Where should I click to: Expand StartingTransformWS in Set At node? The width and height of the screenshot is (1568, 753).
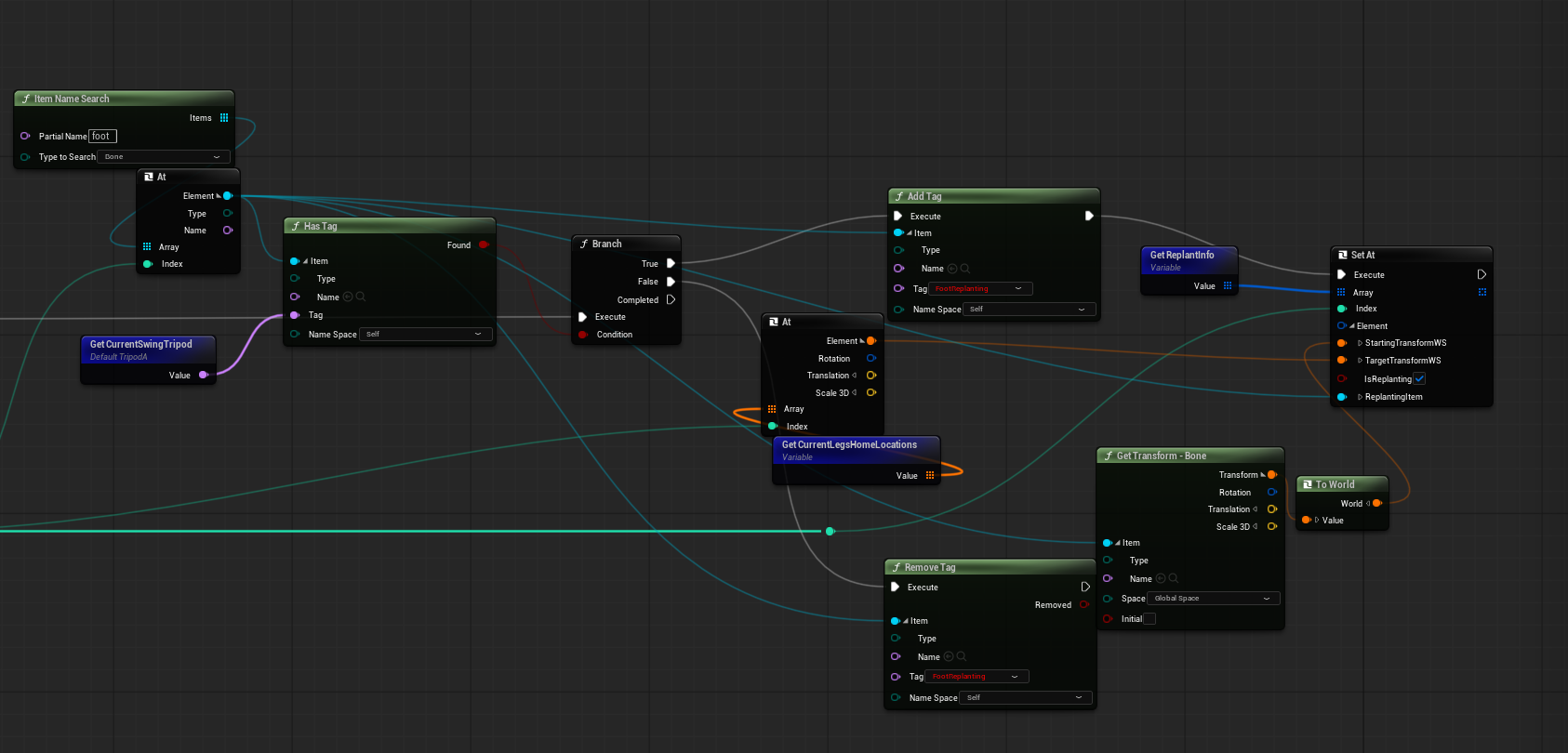(x=1360, y=343)
